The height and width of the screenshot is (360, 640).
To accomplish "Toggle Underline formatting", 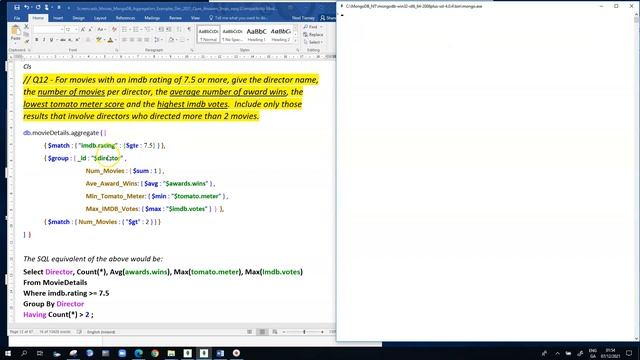I will coord(51,40).
